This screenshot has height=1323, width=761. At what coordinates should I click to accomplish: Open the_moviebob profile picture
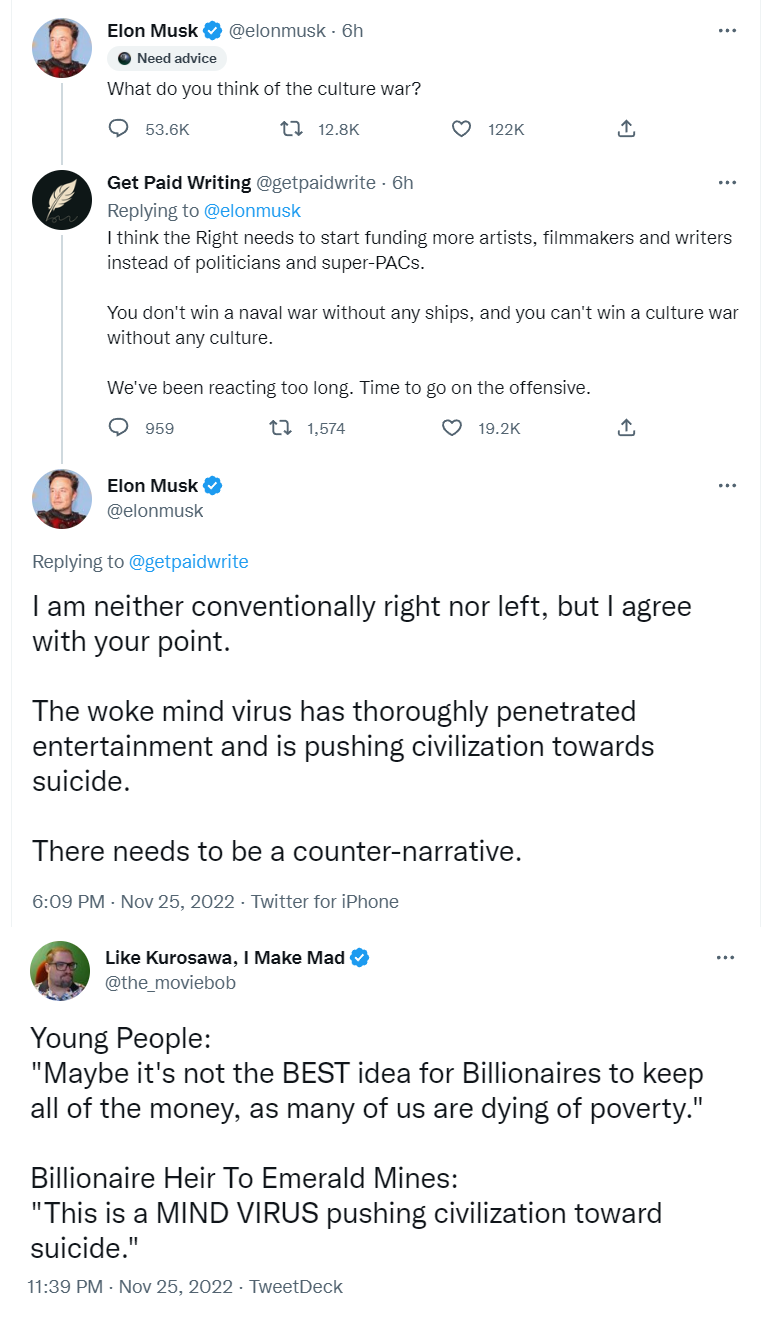point(60,970)
